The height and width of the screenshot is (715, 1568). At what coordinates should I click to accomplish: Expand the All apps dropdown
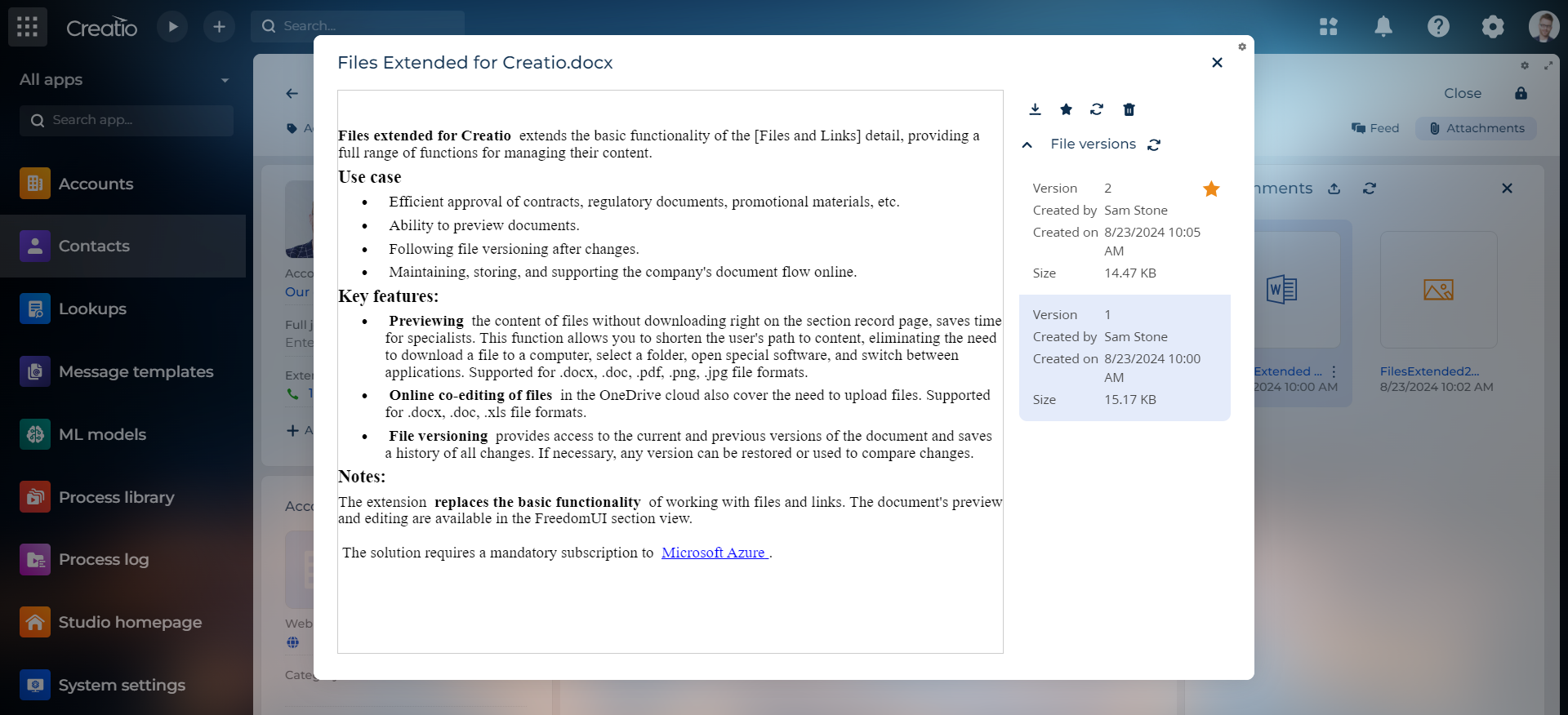tap(225, 80)
